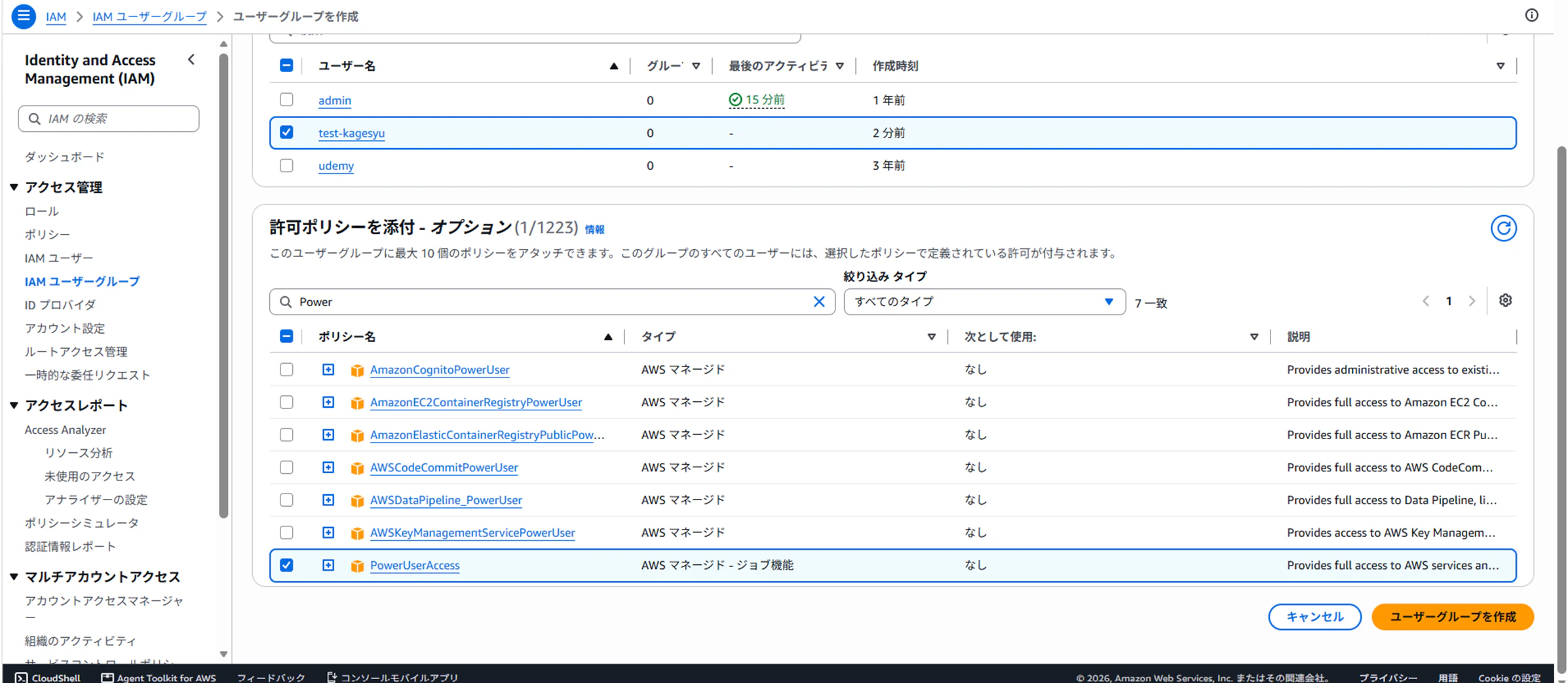Uncheck the test-kagesyu user checkbox

point(286,132)
